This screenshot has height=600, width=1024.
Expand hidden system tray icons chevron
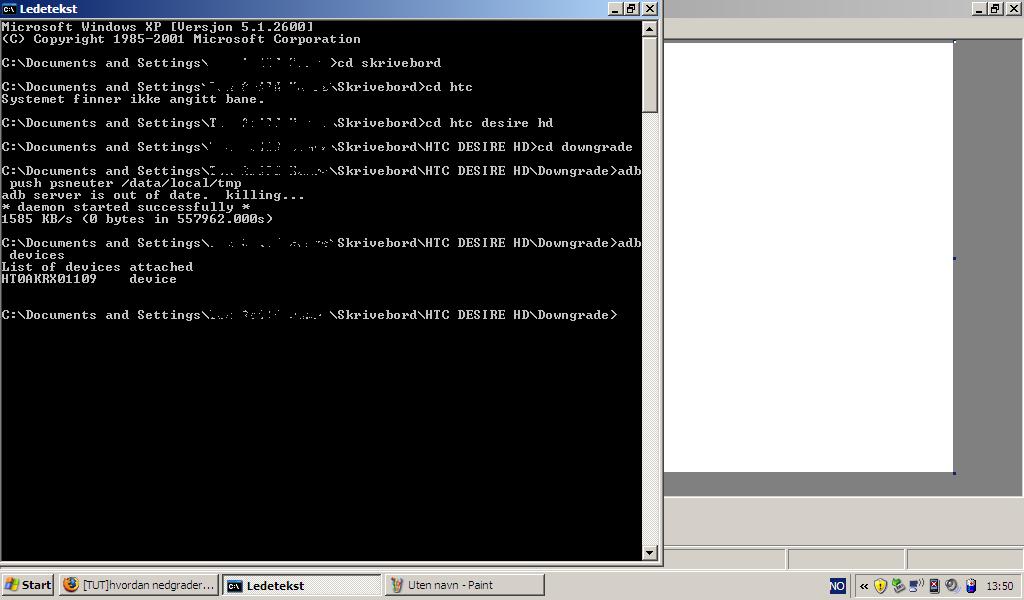864,586
